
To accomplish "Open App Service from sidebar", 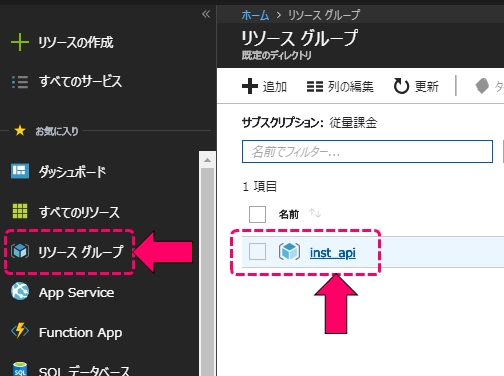I will [76, 293].
